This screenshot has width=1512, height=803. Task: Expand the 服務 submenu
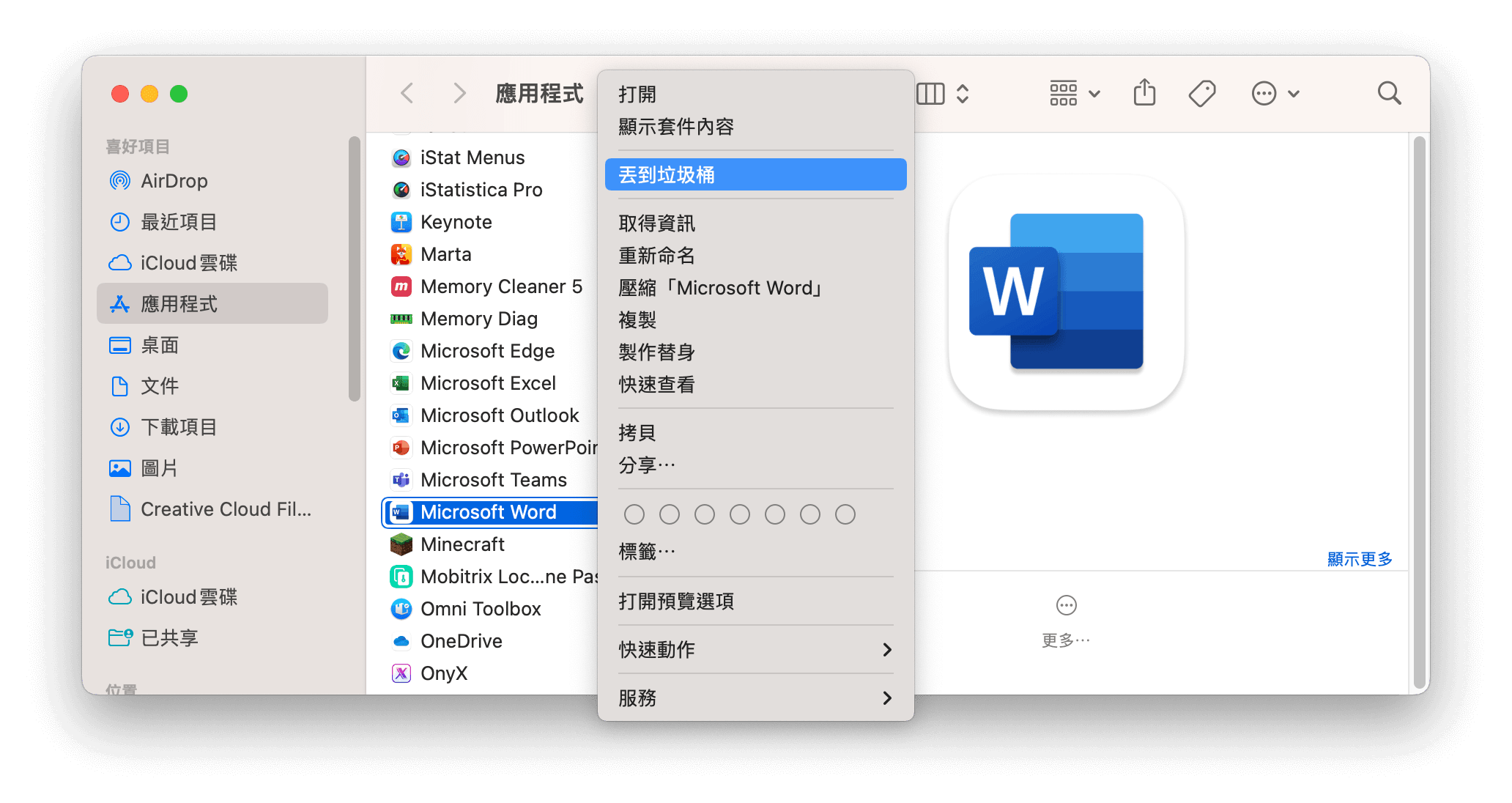coord(756,698)
